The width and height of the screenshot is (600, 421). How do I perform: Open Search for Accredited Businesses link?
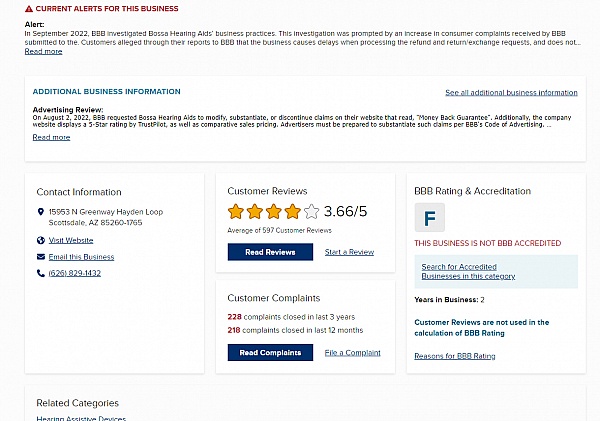[x=468, y=271]
